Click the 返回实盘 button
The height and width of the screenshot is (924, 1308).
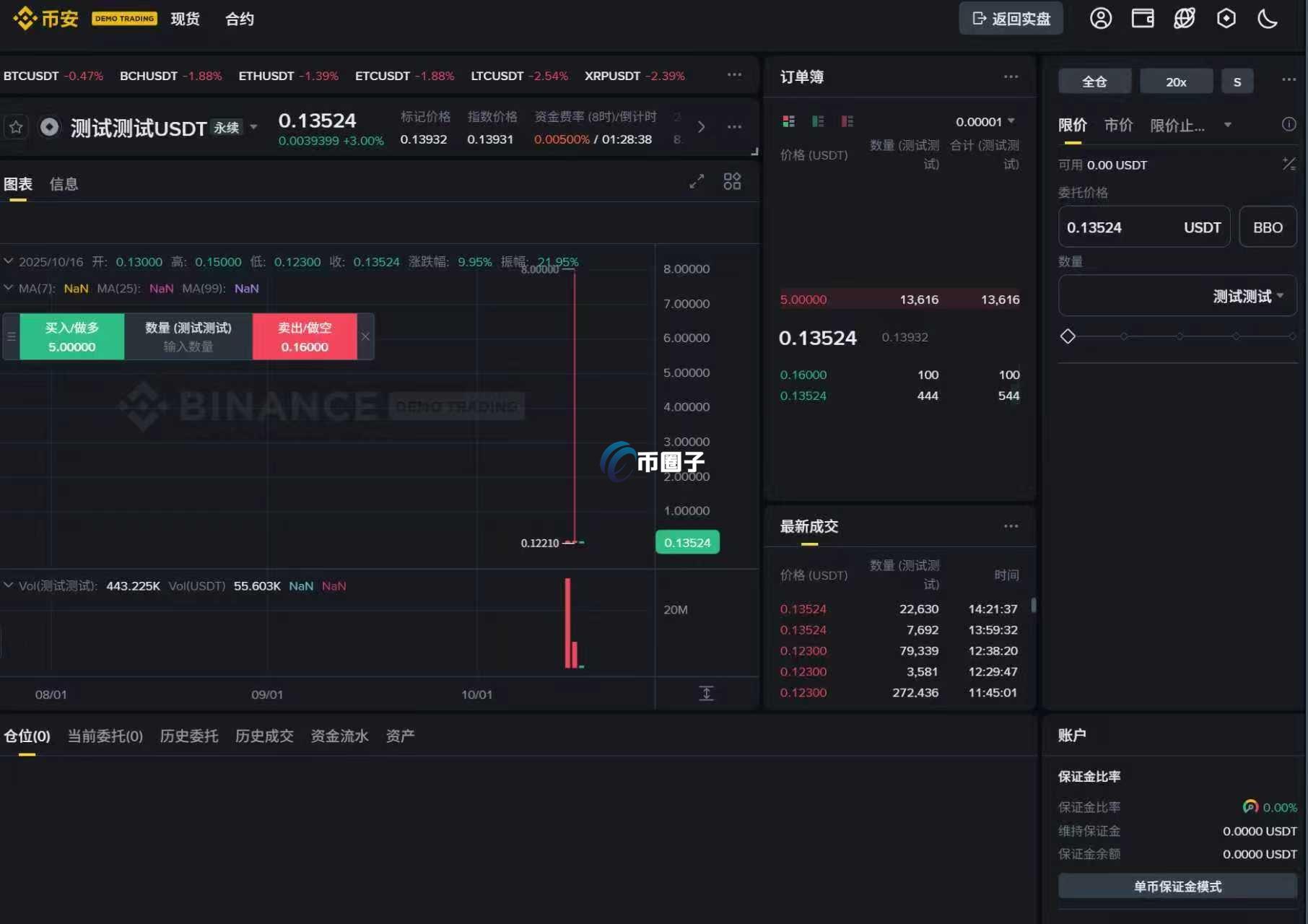pyautogui.click(x=1011, y=19)
